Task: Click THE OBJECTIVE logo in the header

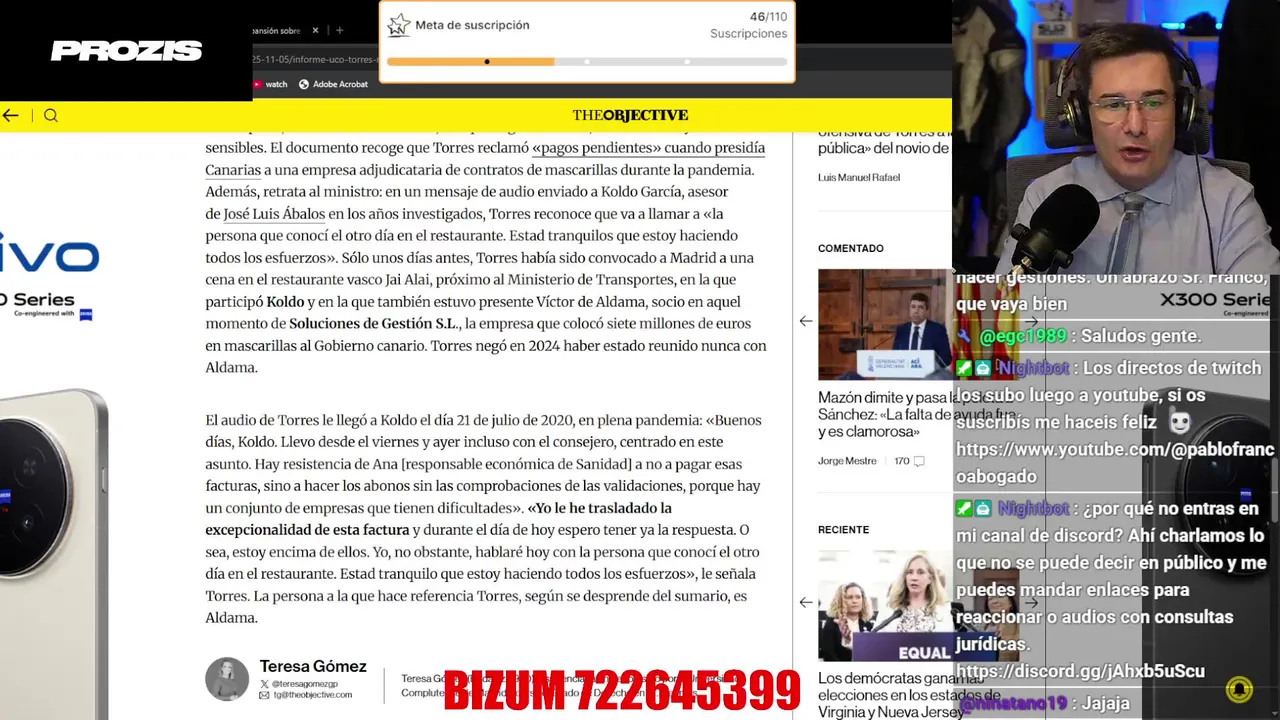Action: (630, 115)
